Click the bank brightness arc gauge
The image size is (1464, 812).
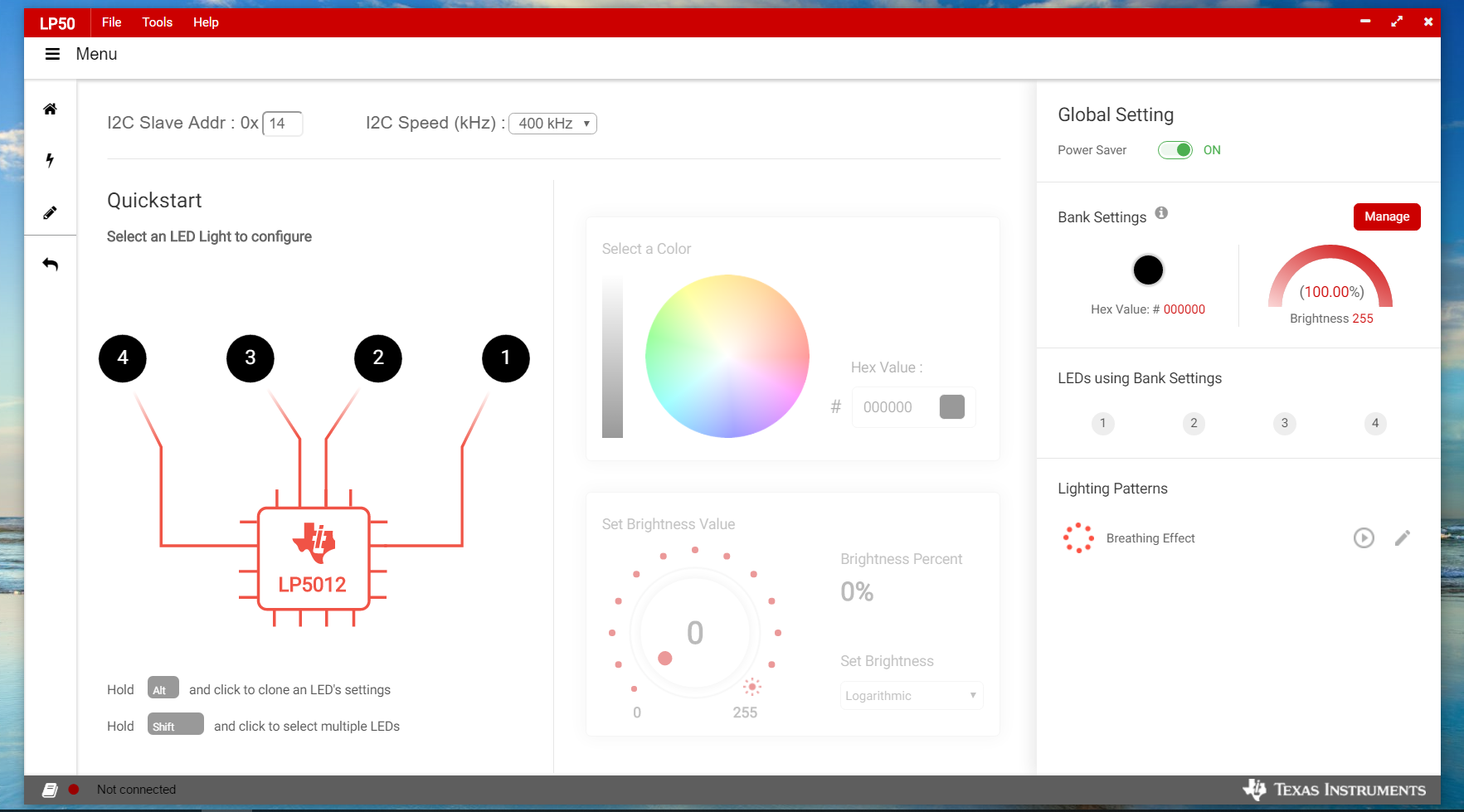1330,276
